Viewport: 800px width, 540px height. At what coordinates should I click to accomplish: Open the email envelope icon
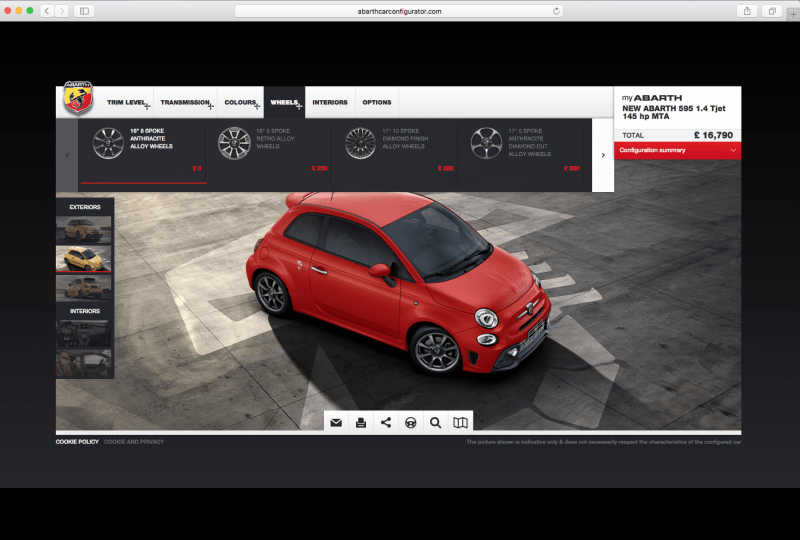tap(336, 423)
